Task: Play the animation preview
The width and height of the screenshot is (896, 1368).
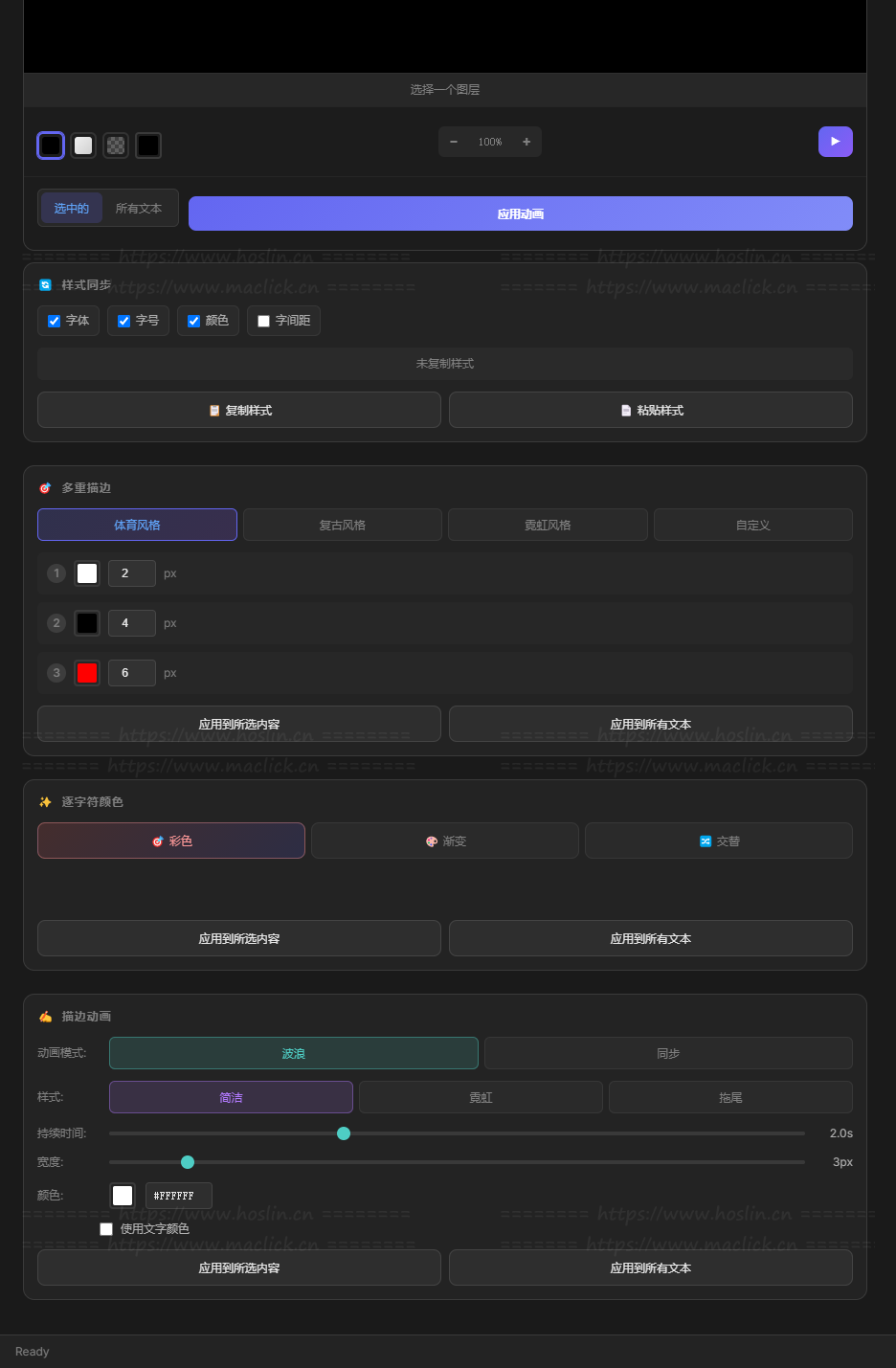Action: (x=836, y=142)
